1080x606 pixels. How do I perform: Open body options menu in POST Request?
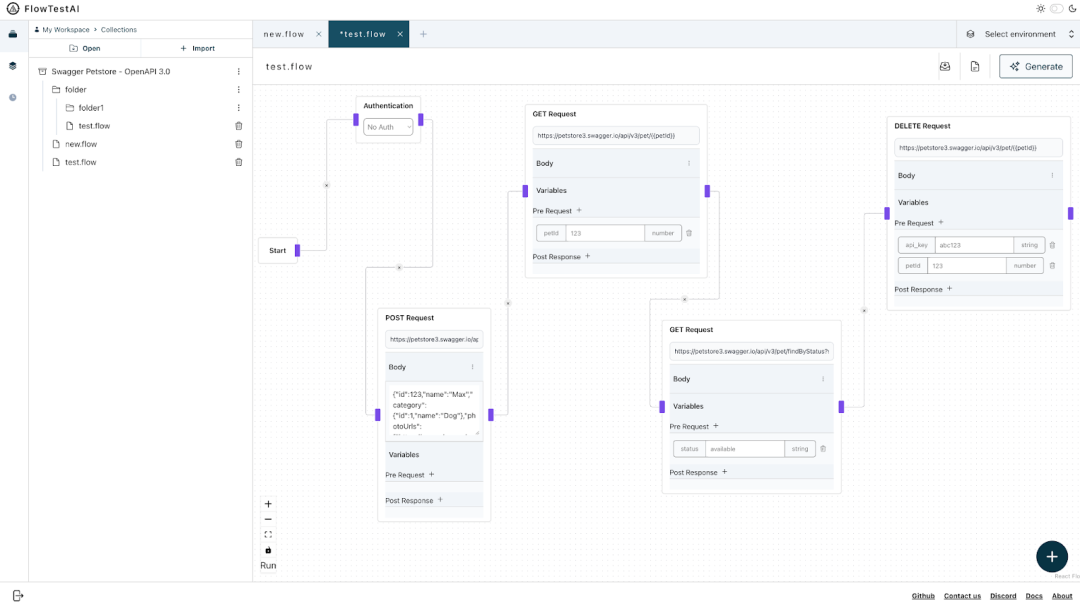point(473,367)
